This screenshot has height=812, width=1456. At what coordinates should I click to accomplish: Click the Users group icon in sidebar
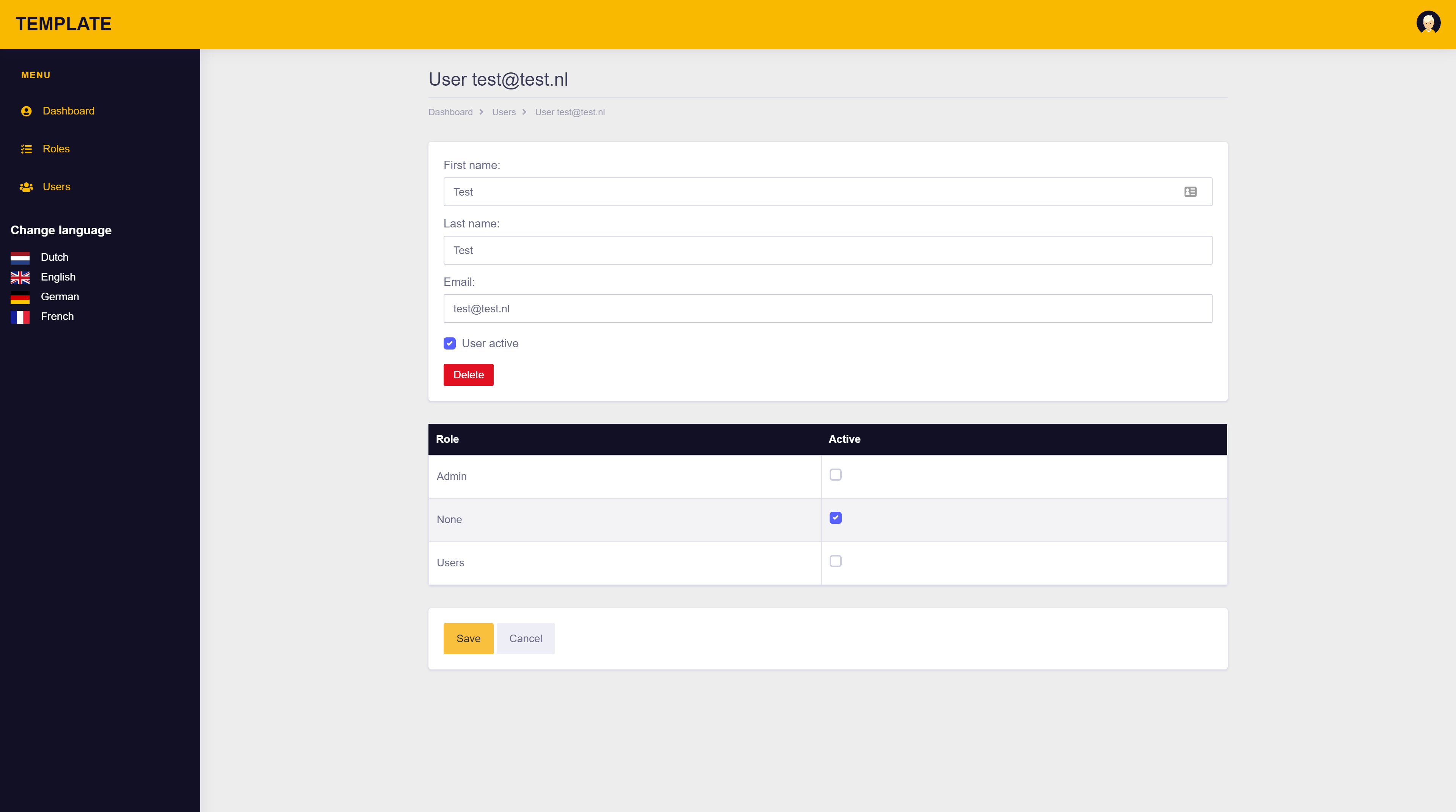click(x=26, y=187)
